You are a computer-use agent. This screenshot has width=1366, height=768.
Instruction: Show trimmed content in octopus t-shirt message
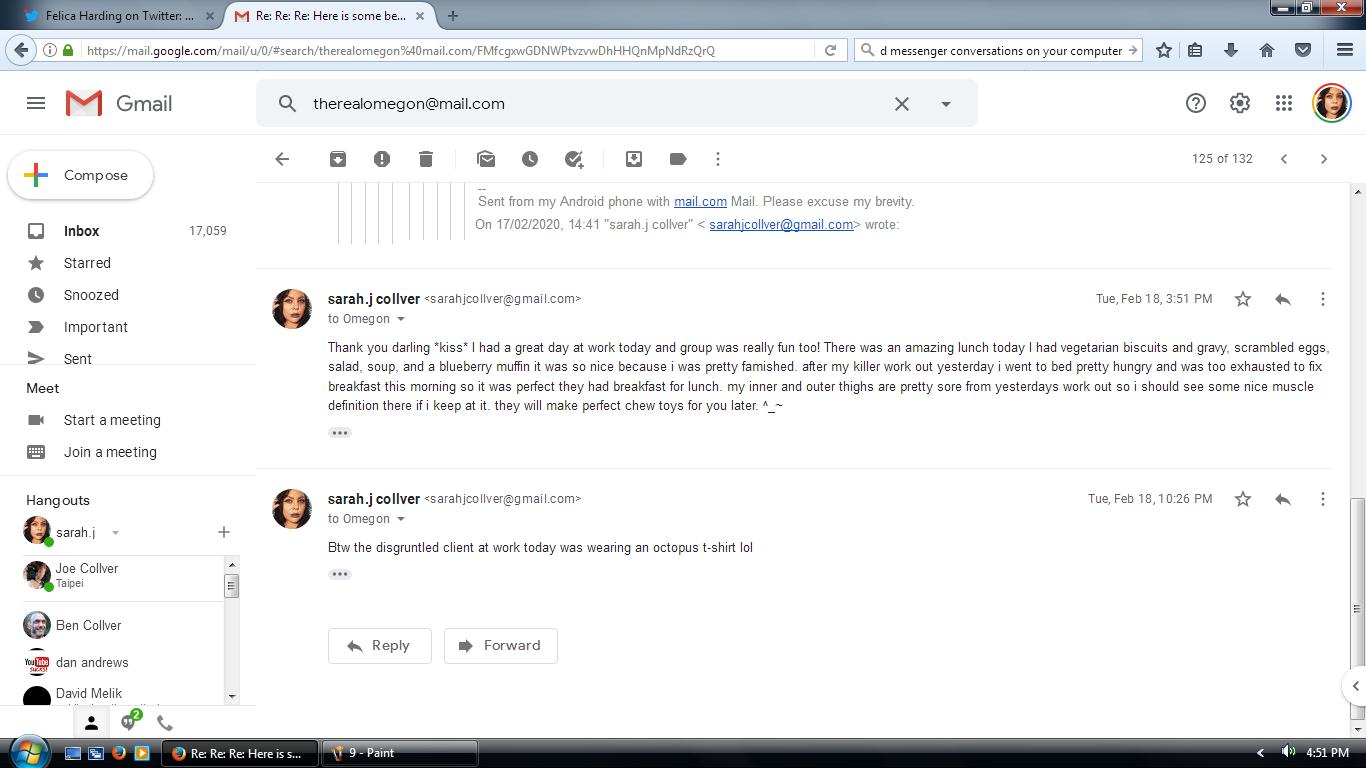coord(340,574)
